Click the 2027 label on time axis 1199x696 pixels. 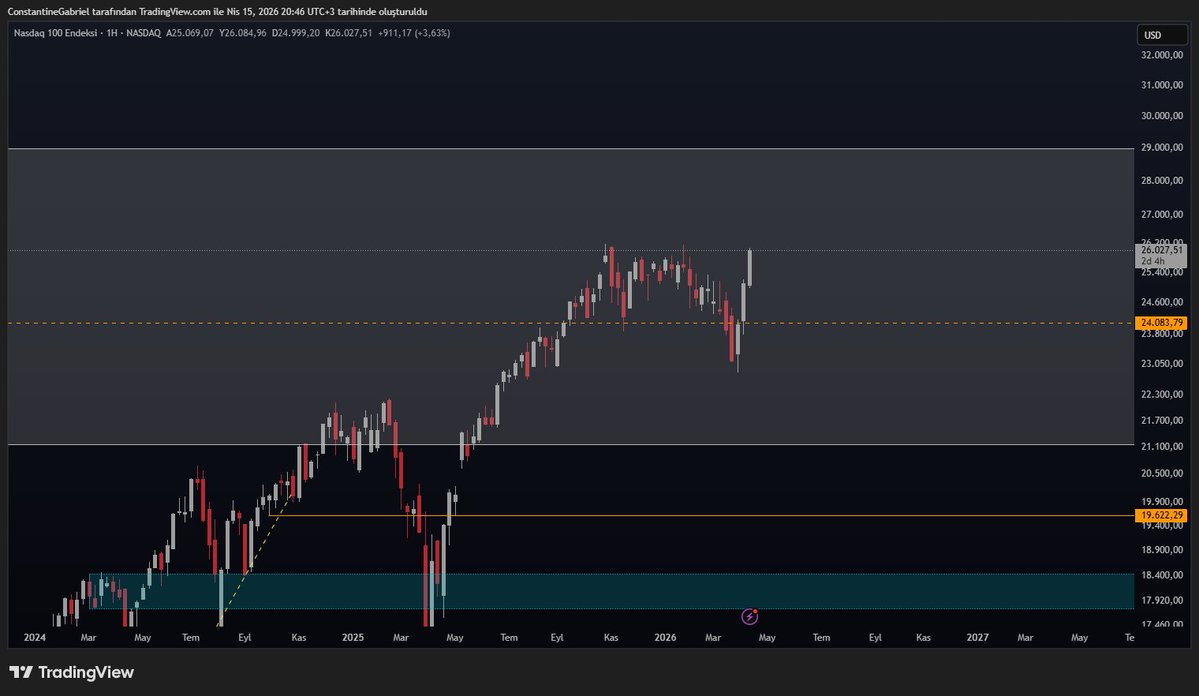(977, 637)
